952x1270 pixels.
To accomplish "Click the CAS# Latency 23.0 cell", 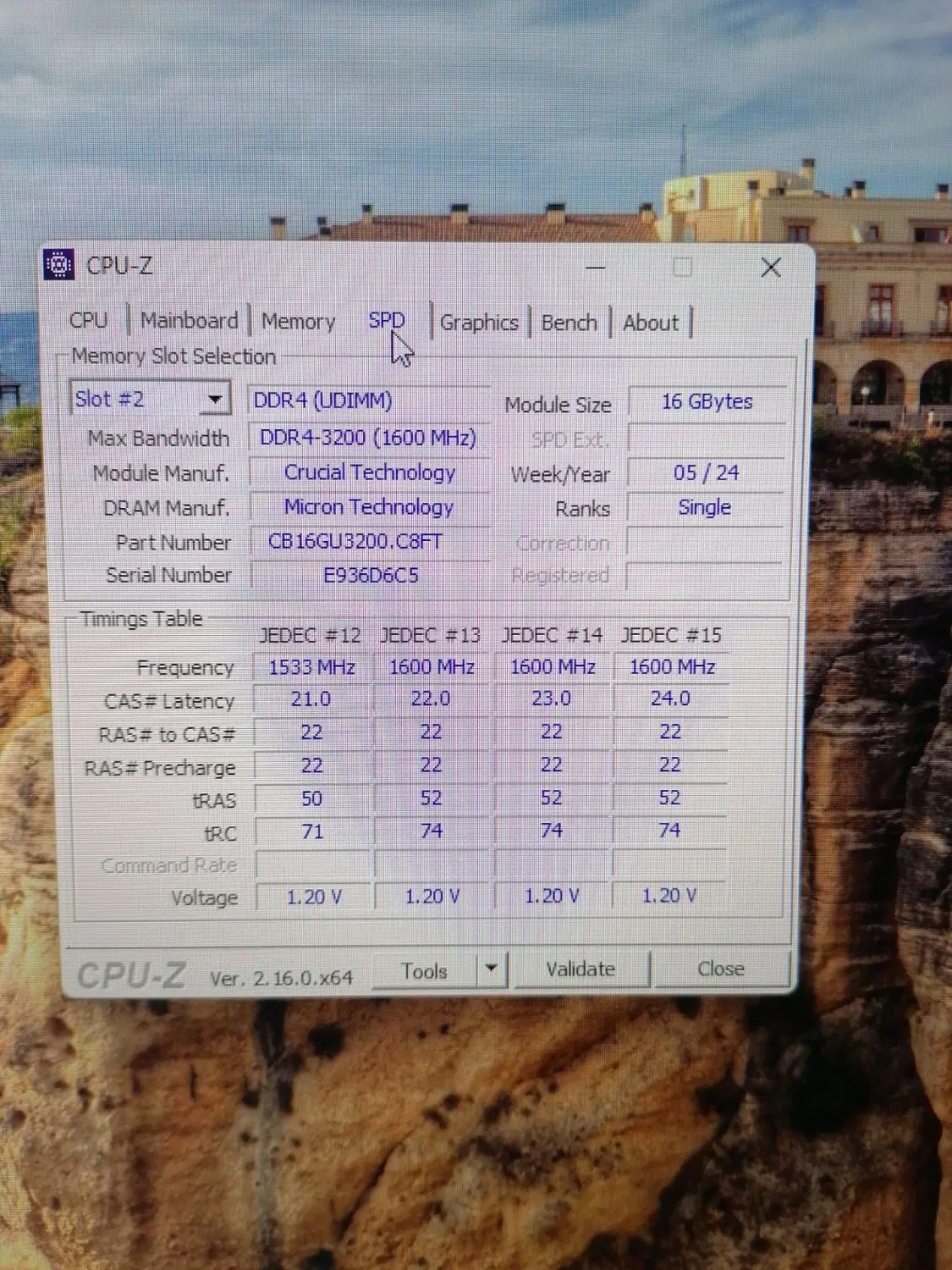I will [552, 698].
